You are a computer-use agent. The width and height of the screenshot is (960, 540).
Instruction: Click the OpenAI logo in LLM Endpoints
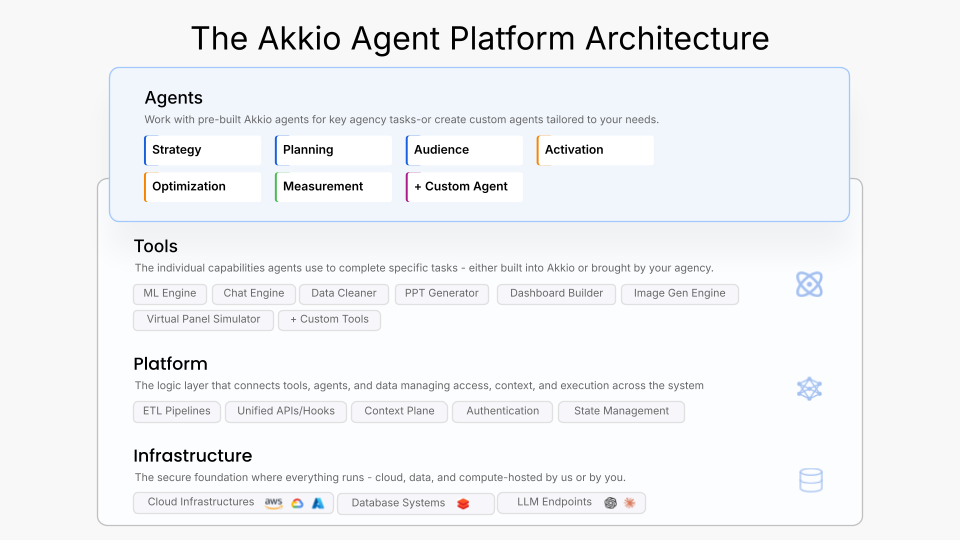point(610,503)
